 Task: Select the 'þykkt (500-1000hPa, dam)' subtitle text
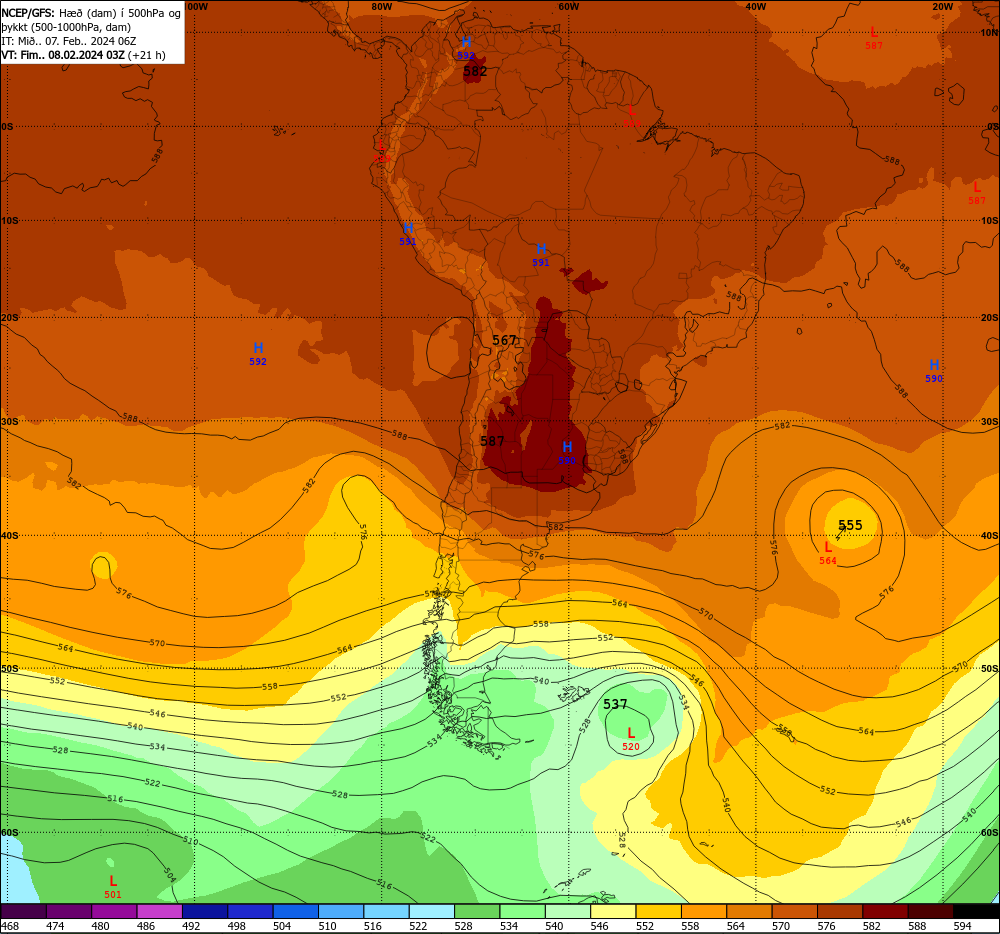click(66, 27)
